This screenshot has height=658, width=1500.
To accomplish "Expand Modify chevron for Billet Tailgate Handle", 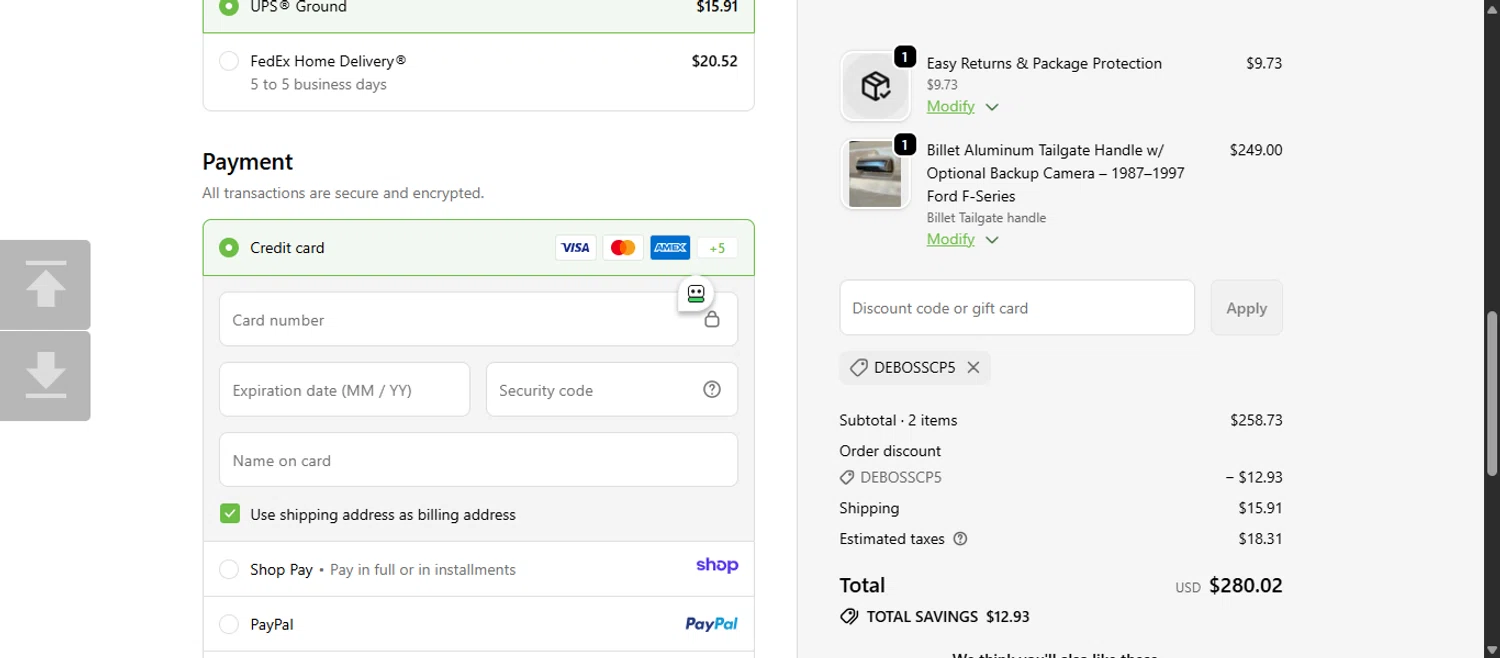I will pyautogui.click(x=992, y=240).
